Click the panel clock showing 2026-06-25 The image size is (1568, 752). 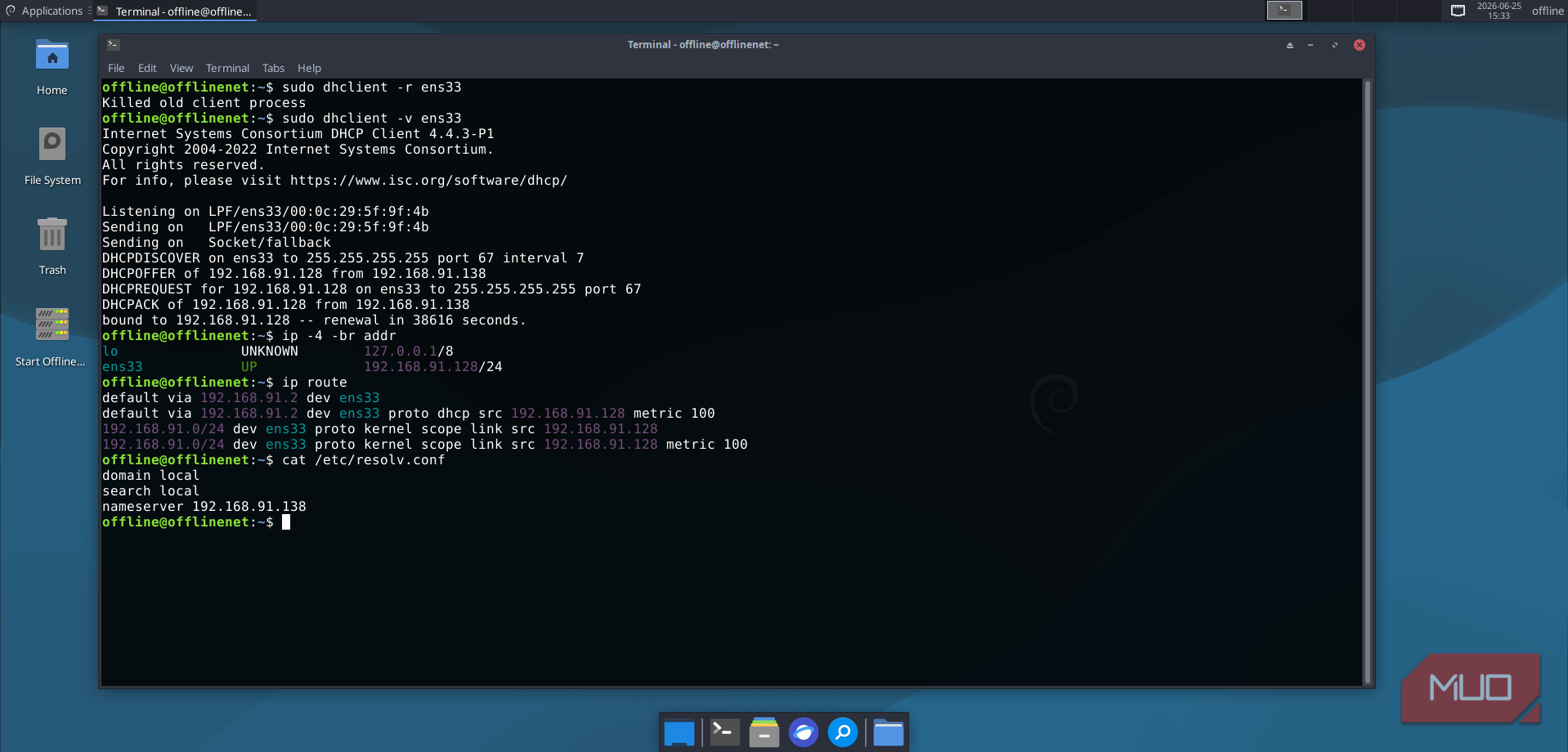[1499, 11]
